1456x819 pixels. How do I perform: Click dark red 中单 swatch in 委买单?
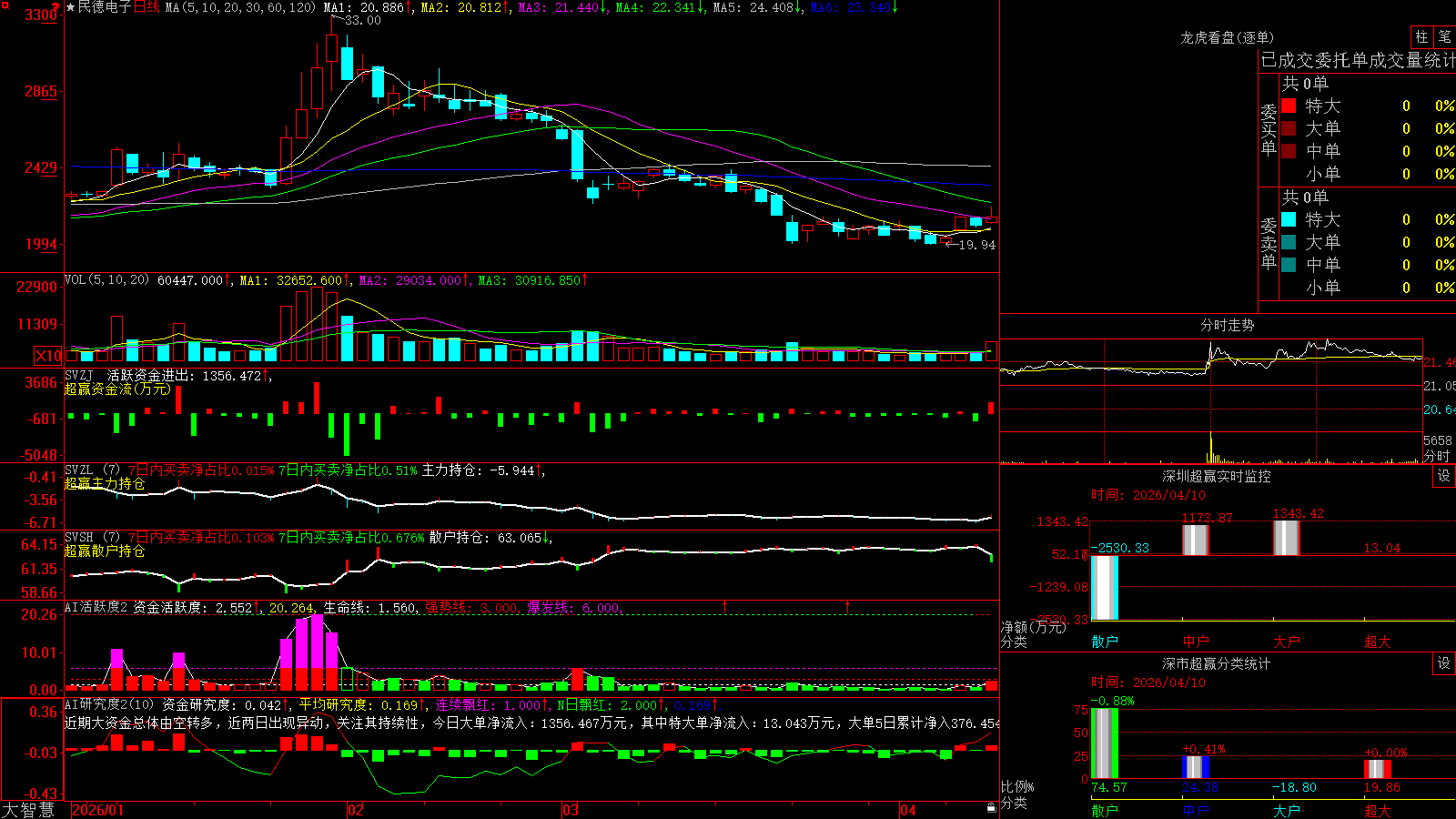pyautogui.click(x=1289, y=151)
